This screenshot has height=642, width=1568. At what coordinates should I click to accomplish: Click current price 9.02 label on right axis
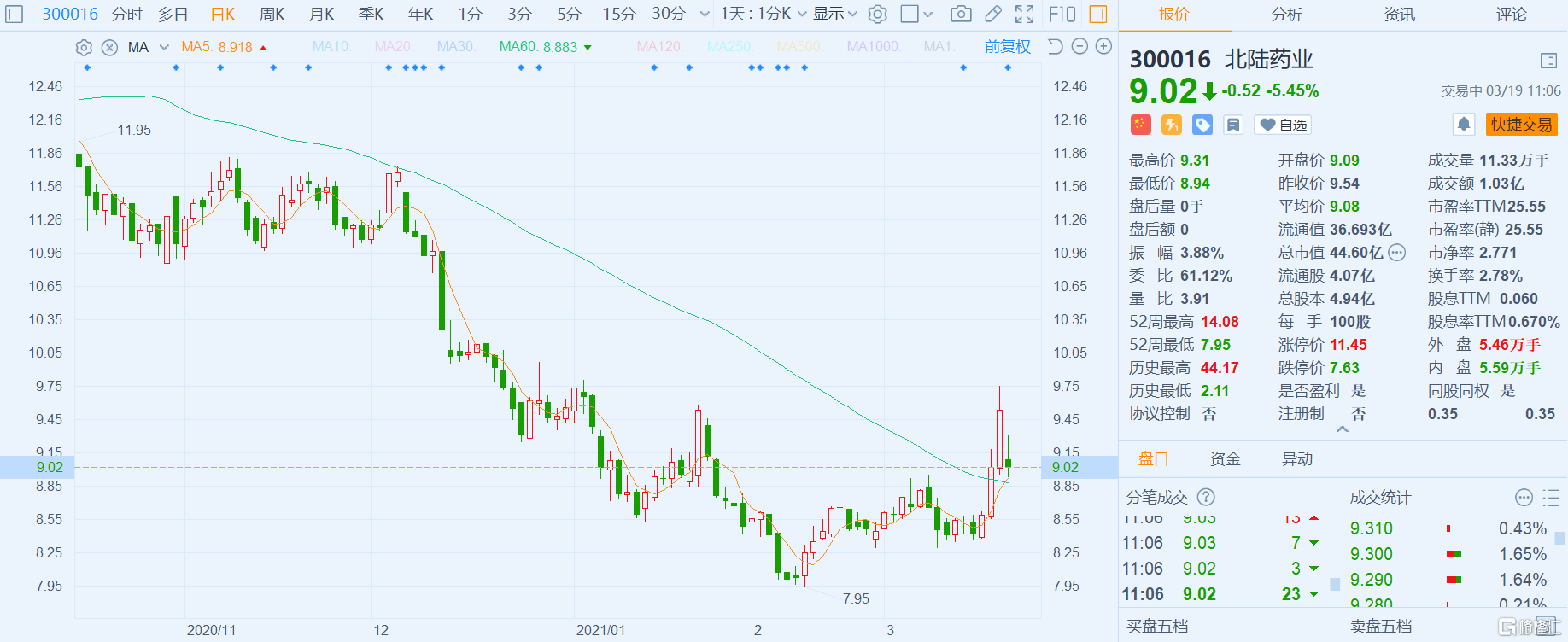pos(1079,467)
